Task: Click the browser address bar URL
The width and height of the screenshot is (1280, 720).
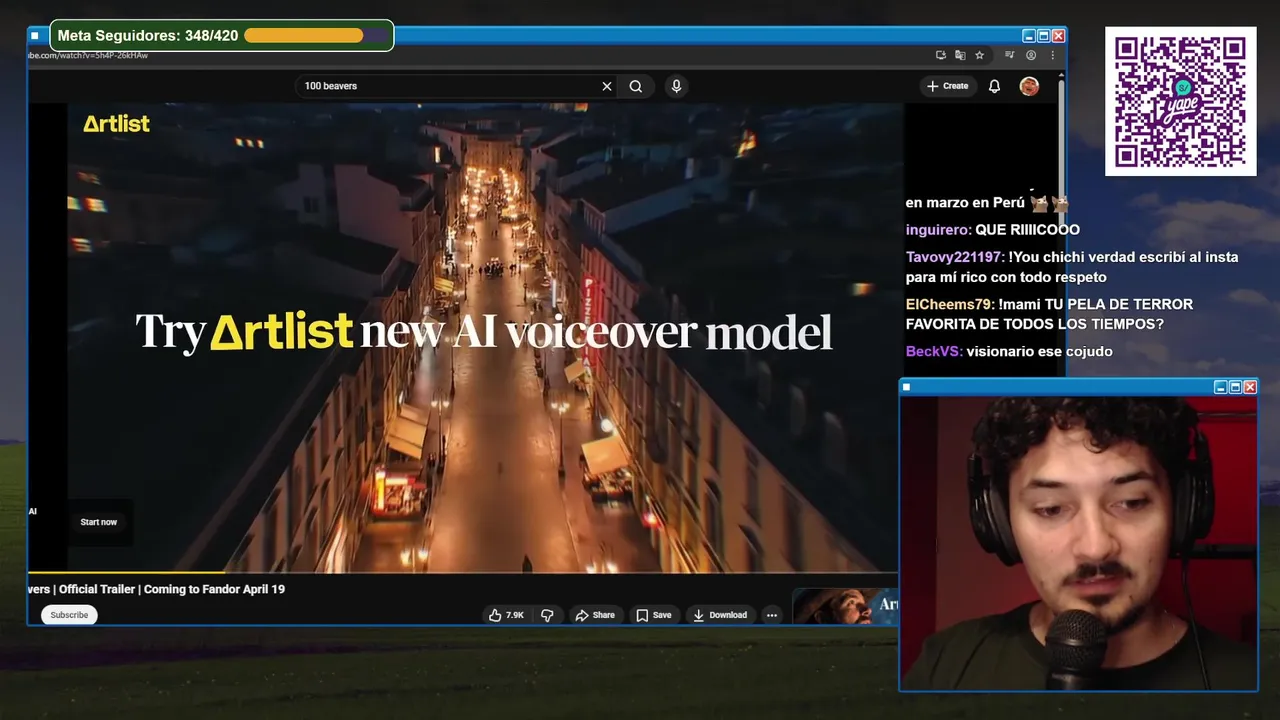Action: coord(88,55)
